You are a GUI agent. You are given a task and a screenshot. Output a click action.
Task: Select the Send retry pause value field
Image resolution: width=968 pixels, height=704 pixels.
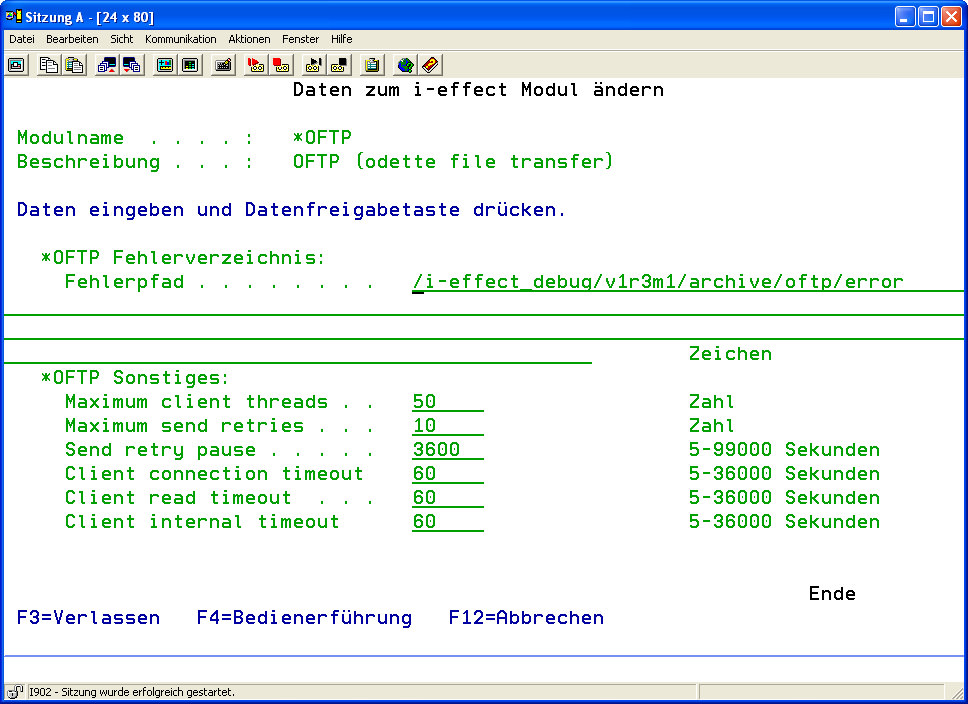click(x=447, y=450)
